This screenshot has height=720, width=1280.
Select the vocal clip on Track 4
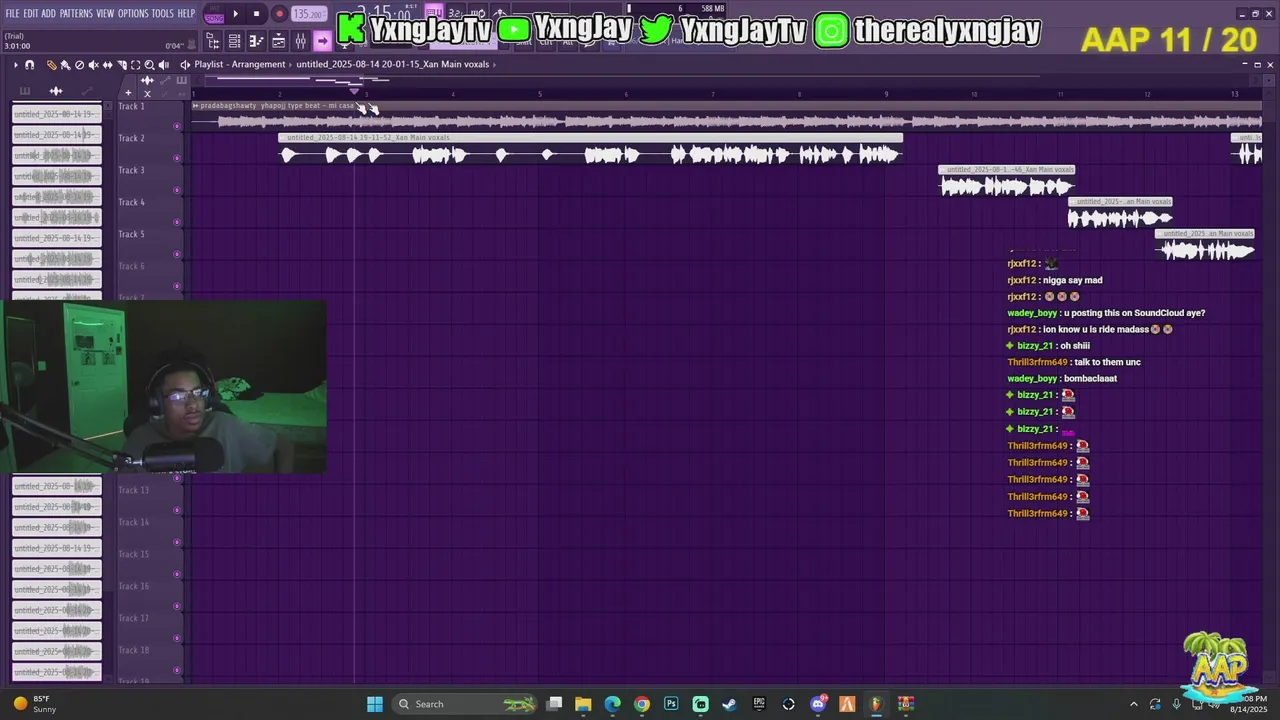tap(1119, 214)
